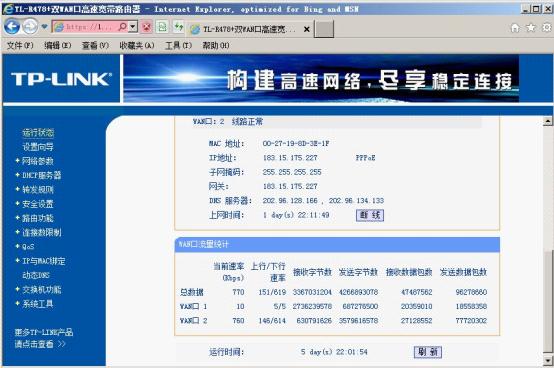Open the 收藏夹(A) menu
554x368 pixels.
pyautogui.click(x=137, y=46)
